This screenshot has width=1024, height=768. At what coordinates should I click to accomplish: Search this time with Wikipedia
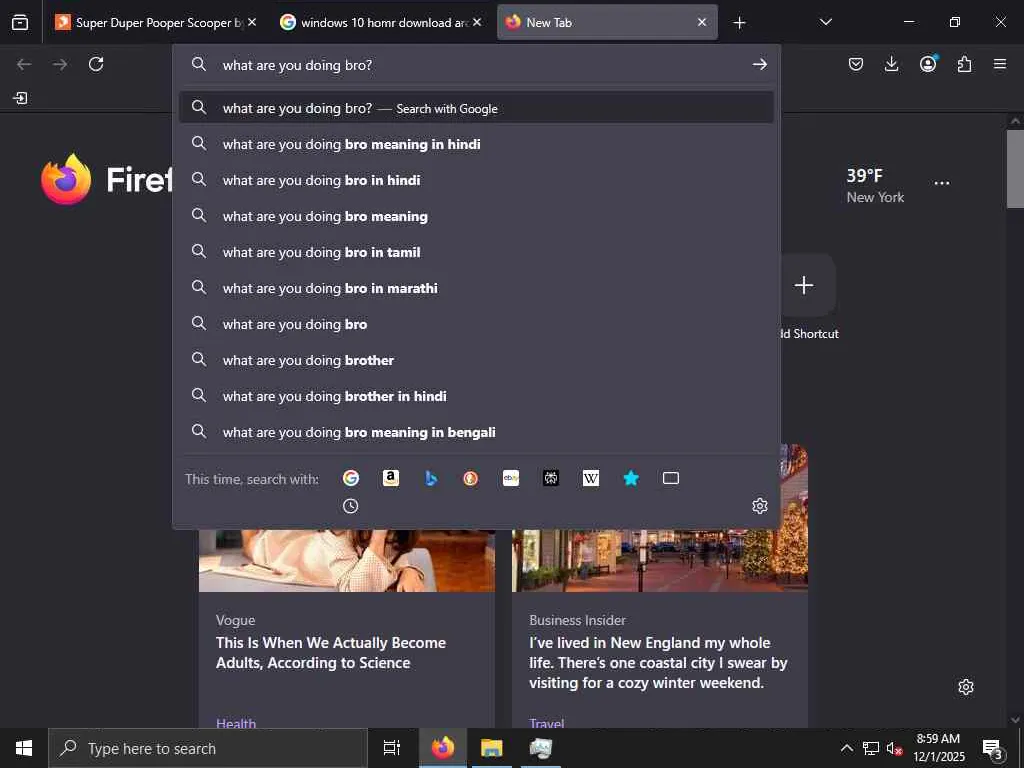tap(591, 478)
